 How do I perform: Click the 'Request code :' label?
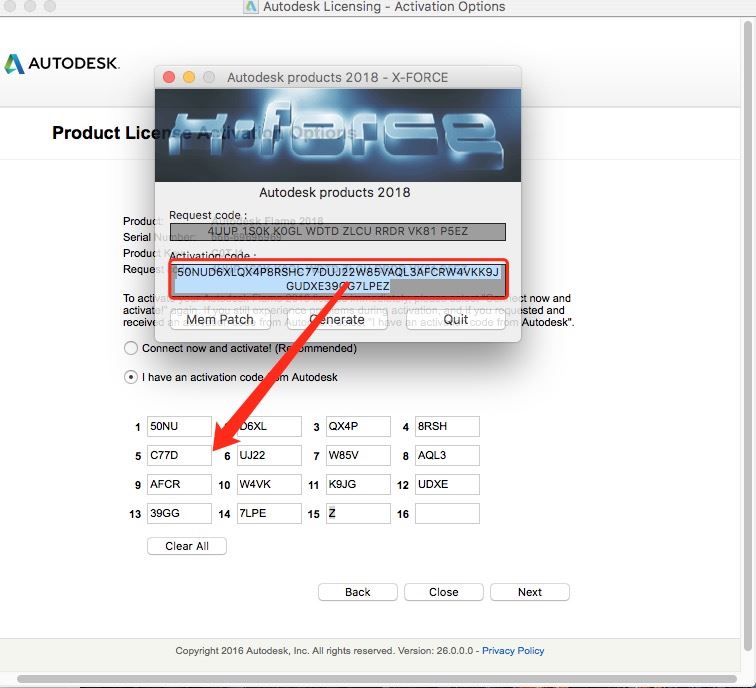pyautogui.click(x=208, y=215)
